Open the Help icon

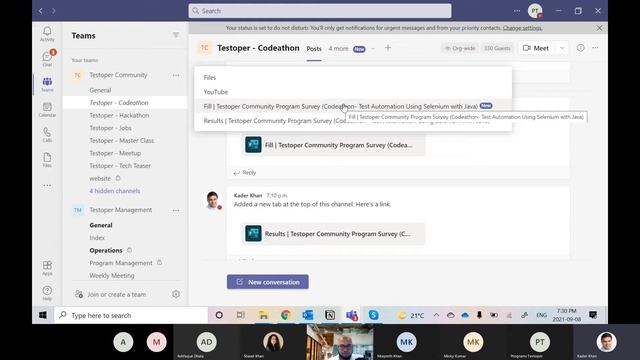(x=47, y=293)
